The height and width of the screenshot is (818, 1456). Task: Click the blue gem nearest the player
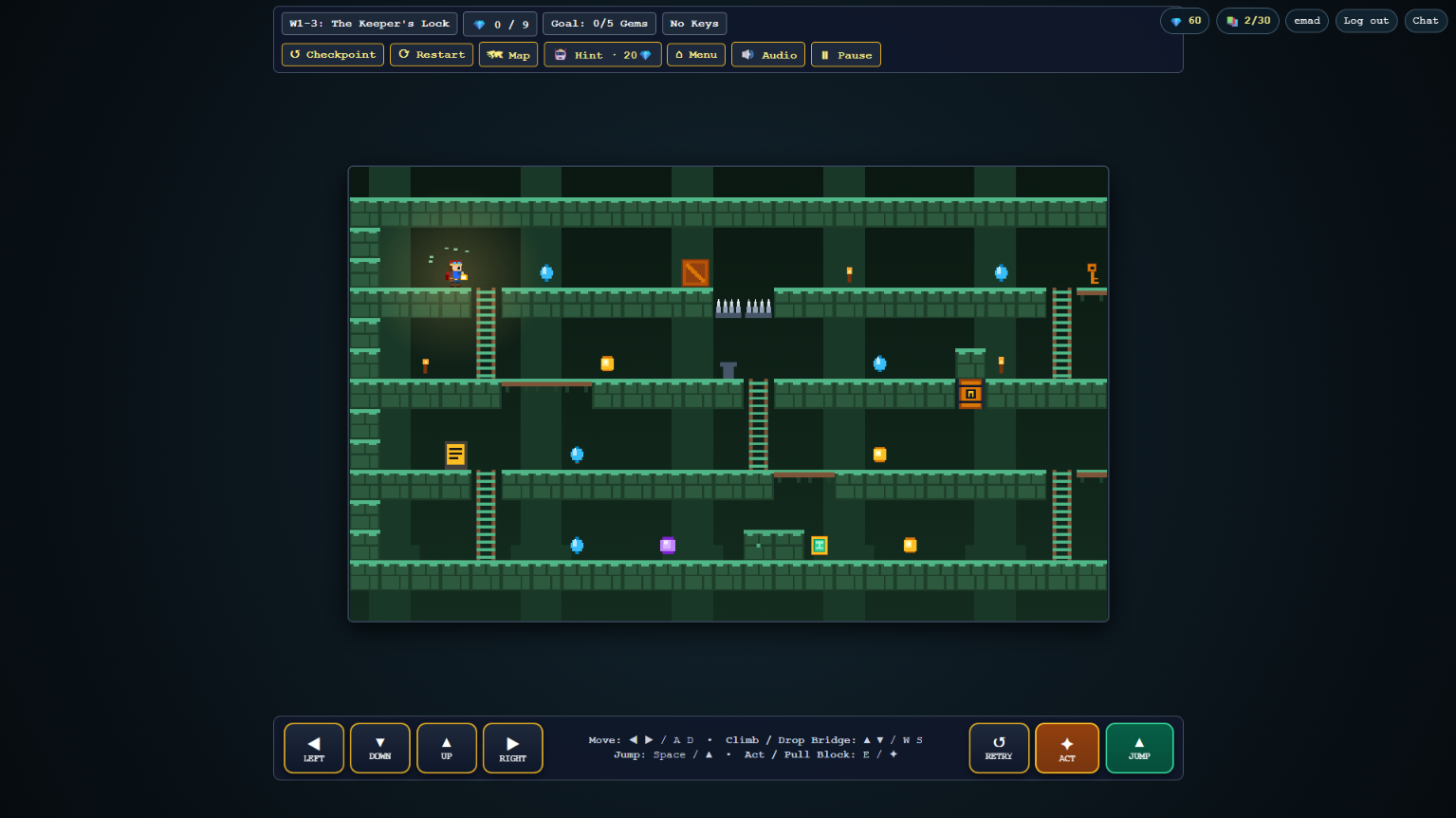[546, 273]
